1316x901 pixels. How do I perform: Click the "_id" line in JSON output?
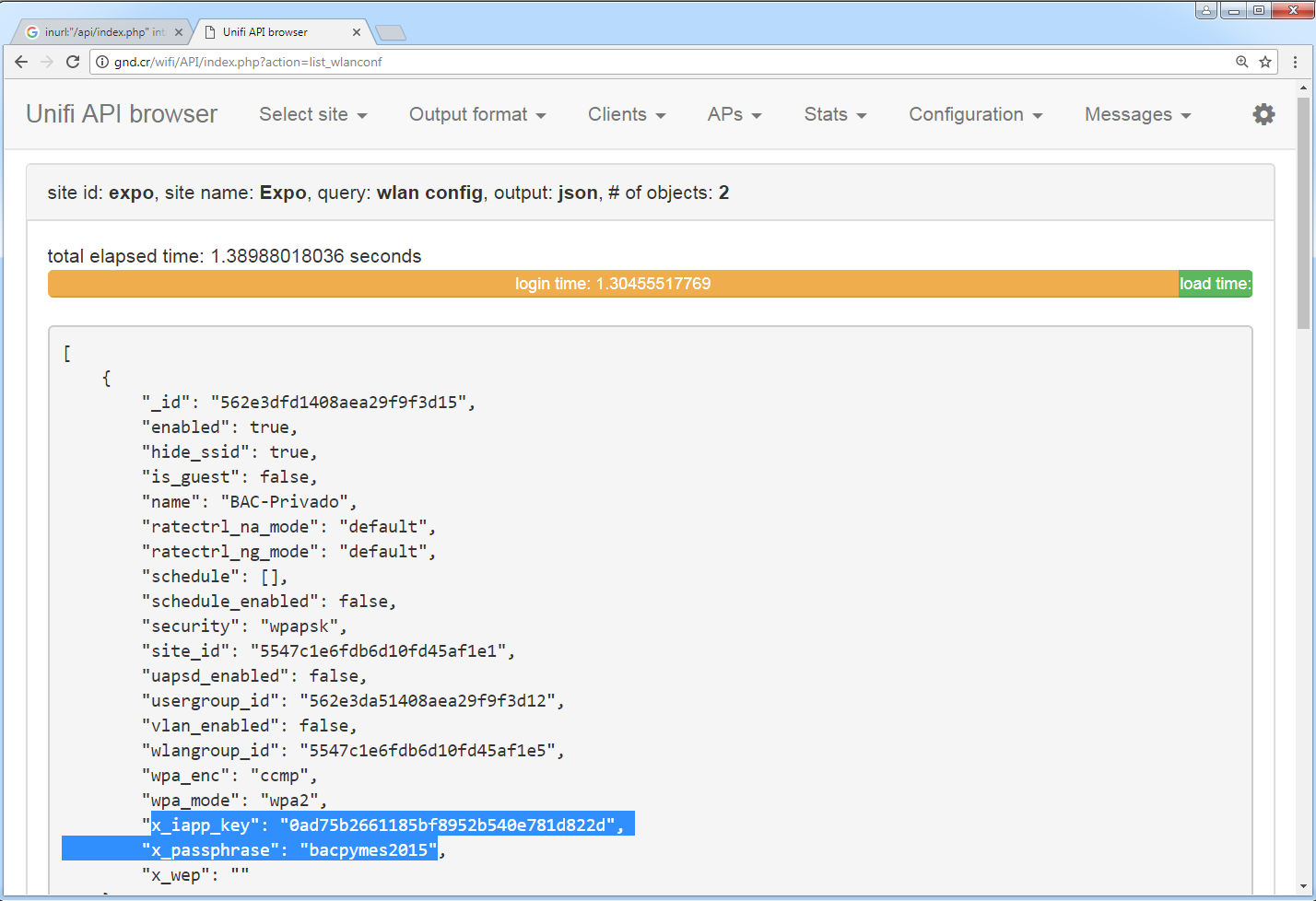point(309,403)
